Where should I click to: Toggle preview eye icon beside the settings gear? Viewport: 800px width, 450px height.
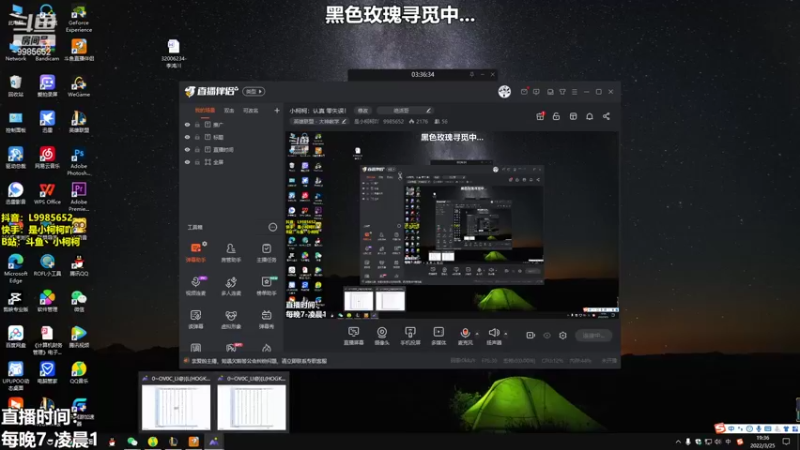[547, 335]
